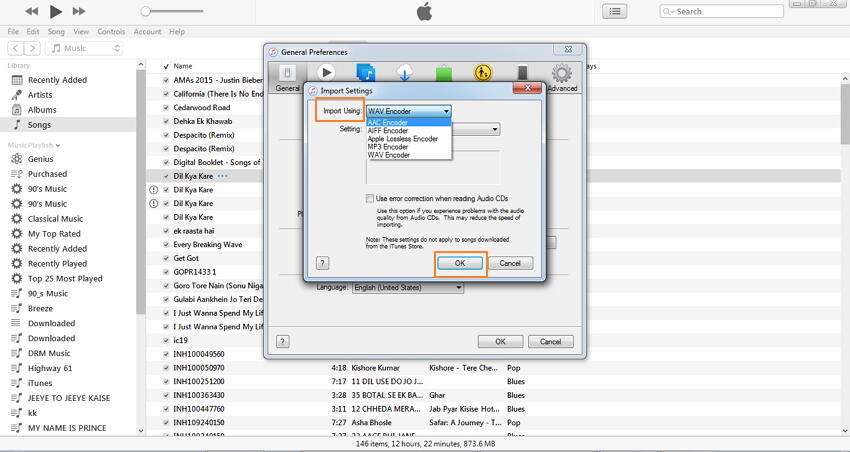
Task: Uncheck the GOPR1433 1 song checkbox
Action: pyautogui.click(x=166, y=272)
